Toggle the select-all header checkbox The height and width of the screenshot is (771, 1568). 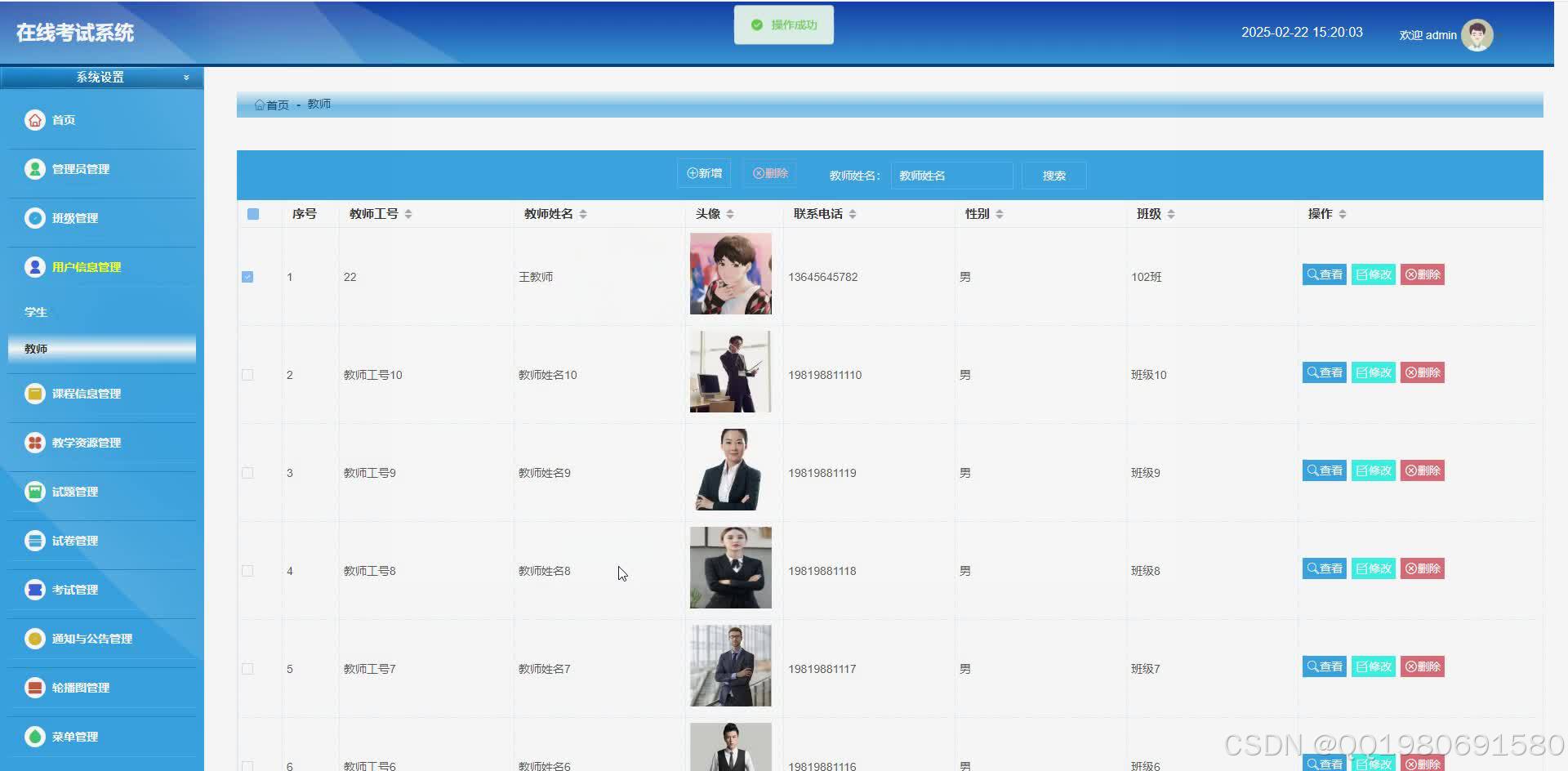(253, 214)
